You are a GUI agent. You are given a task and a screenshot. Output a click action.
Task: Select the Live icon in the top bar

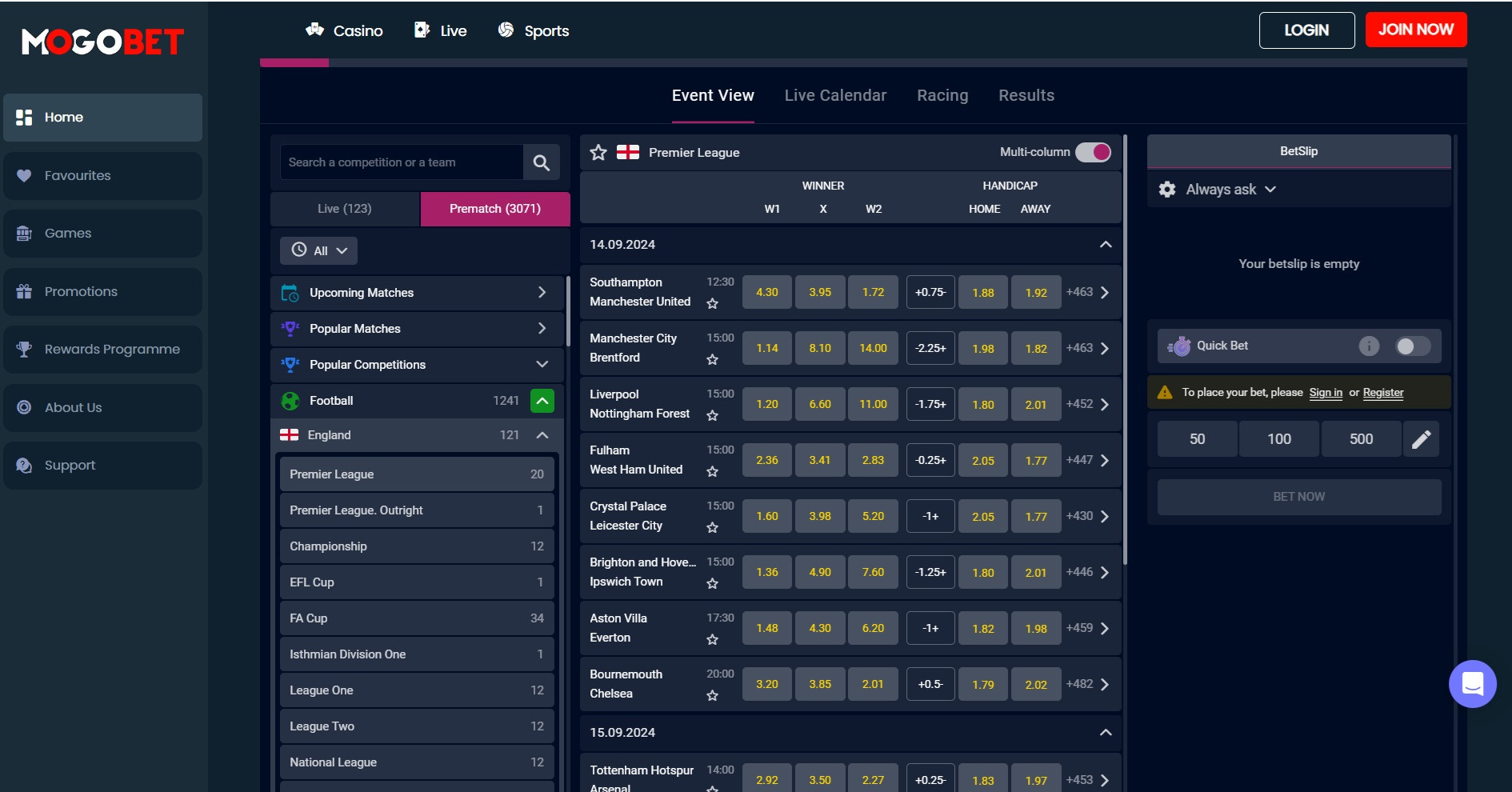pos(421,29)
